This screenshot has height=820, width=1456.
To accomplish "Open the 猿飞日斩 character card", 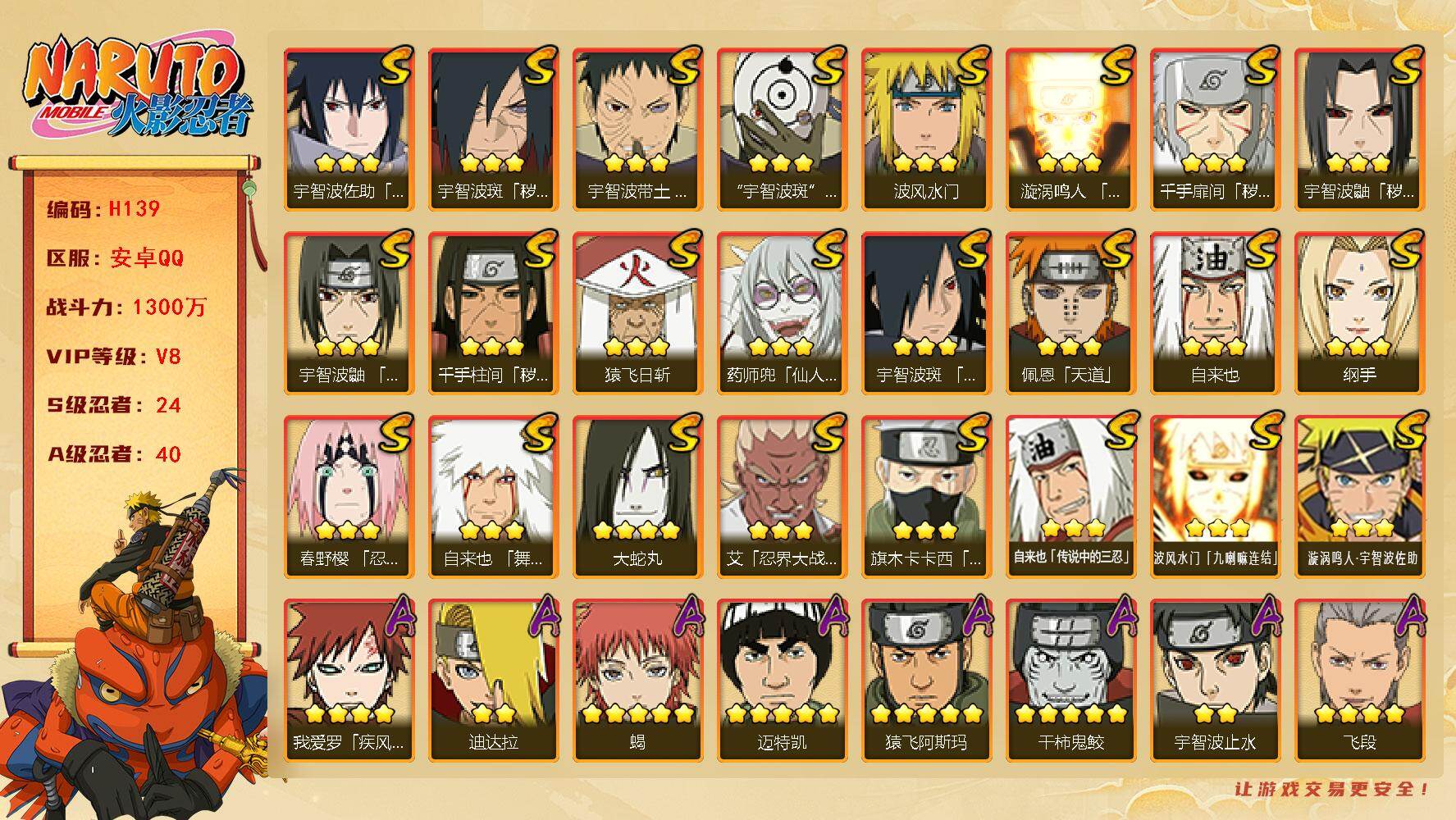I will [x=637, y=313].
